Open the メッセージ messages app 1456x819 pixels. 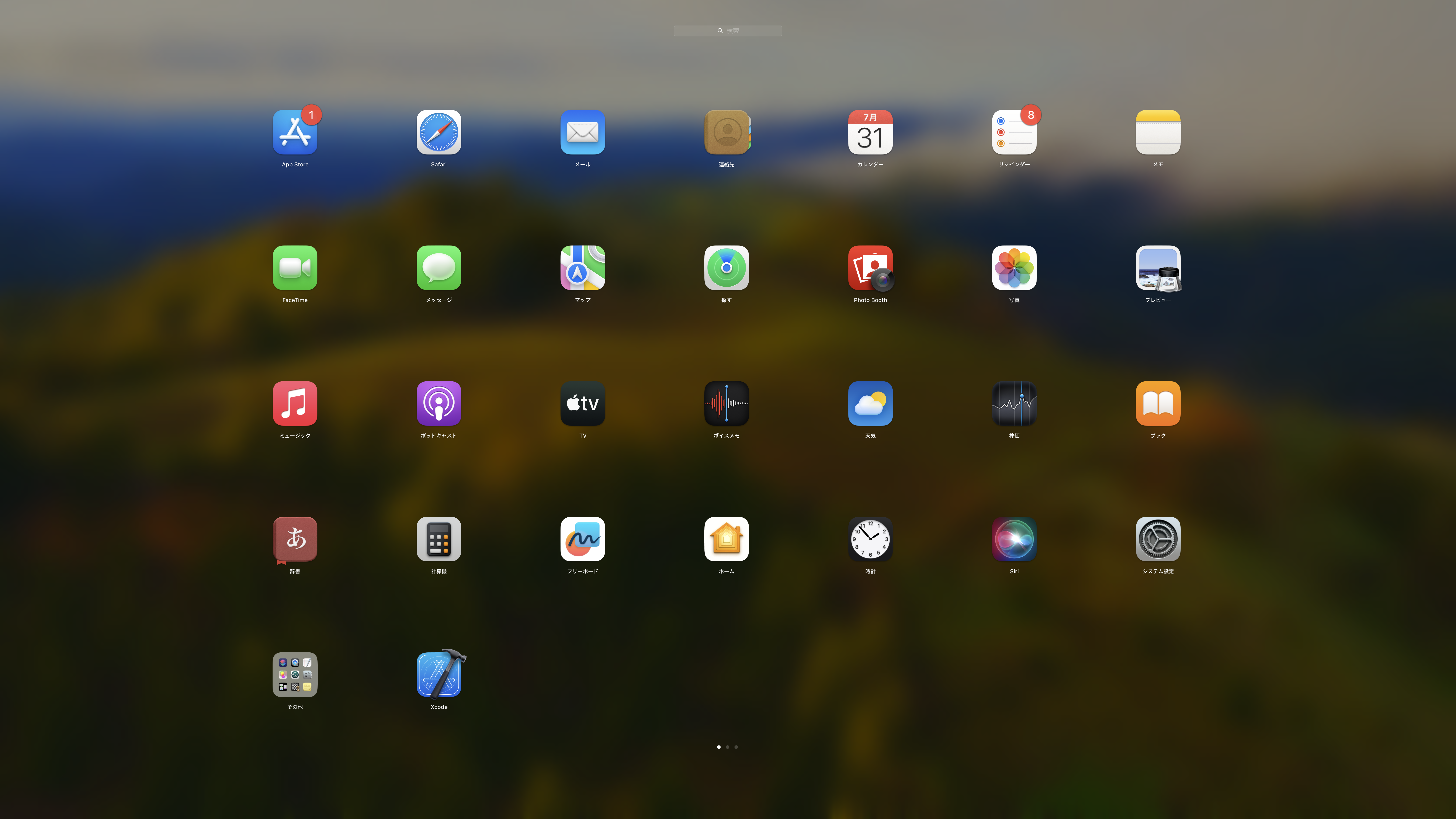[439, 268]
